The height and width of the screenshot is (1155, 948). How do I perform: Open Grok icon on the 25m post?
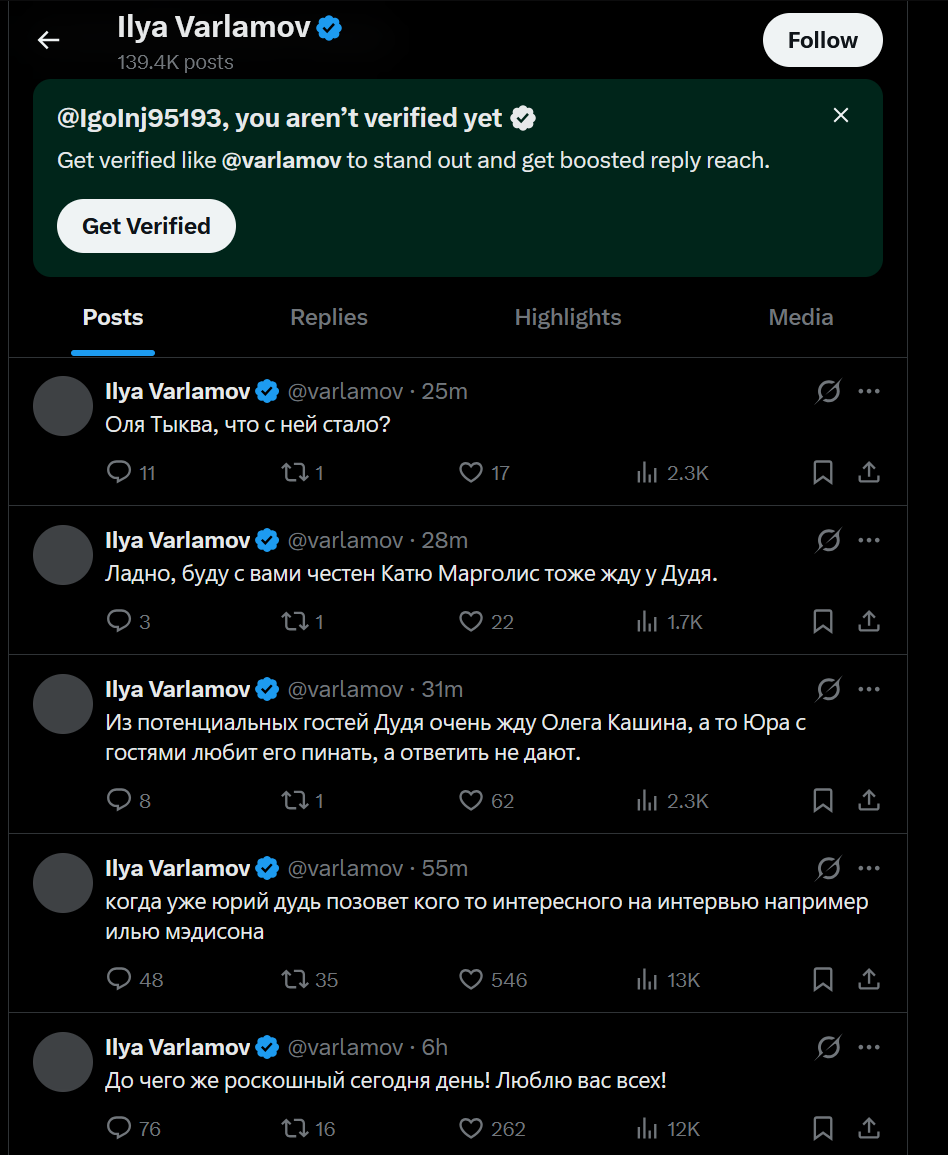pyautogui.click(x=828, y=391)
